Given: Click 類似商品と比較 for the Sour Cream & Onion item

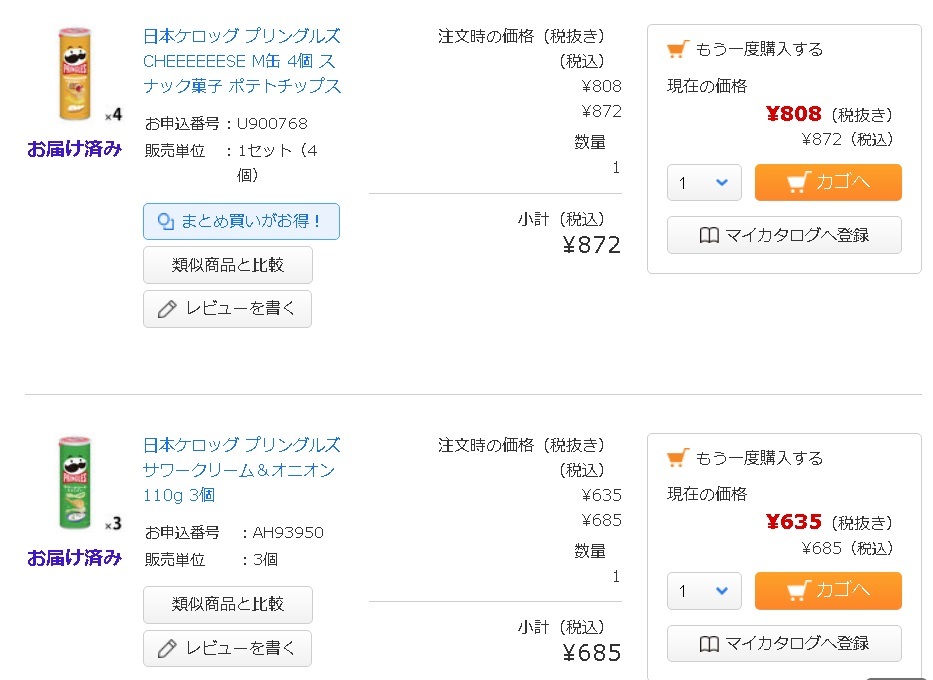Looking at the screenshot, I should [227, 604].
